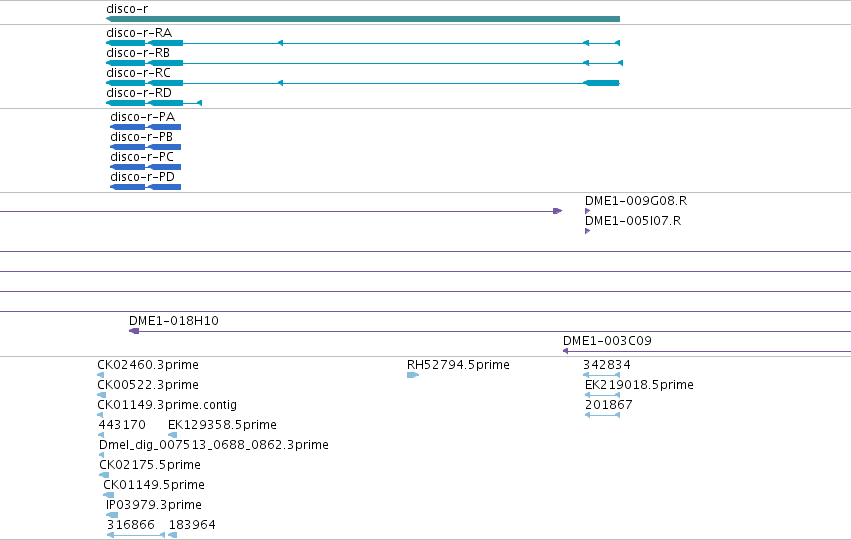Click the 183964 arrow glyph
Viewport: 851px width, 540px height.
(173, 535)
